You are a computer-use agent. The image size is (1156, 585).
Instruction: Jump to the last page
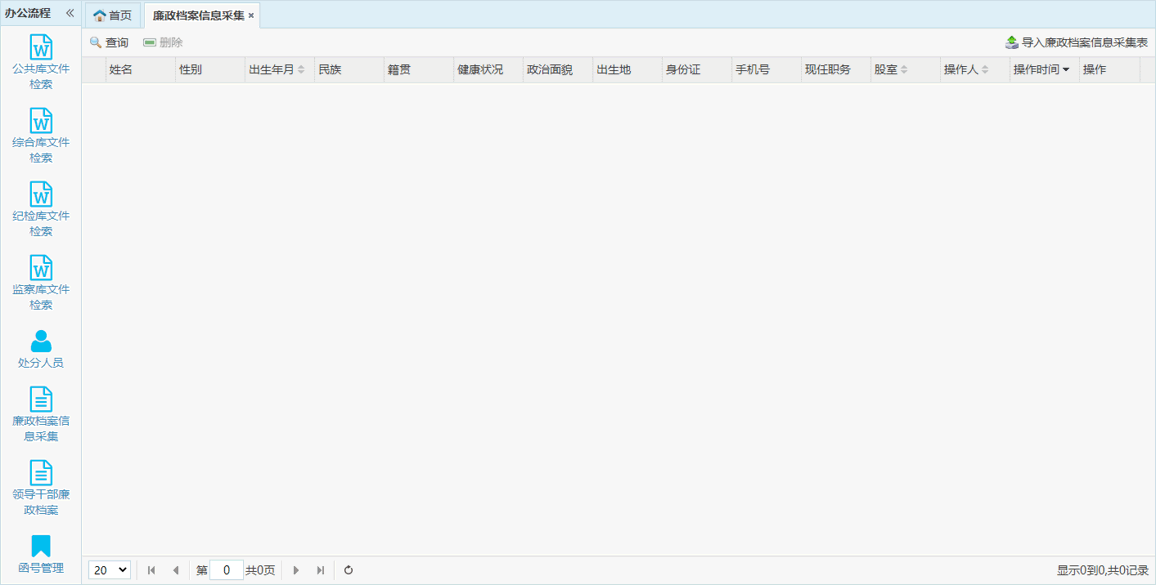320,570
